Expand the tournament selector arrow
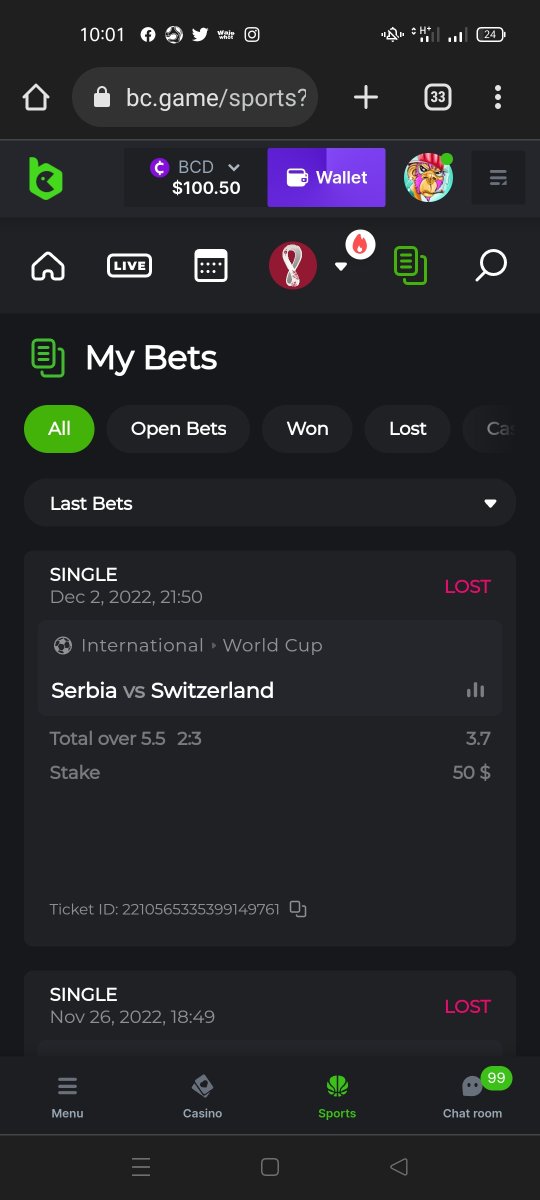540x1200 pixels. tap(341, 267)
